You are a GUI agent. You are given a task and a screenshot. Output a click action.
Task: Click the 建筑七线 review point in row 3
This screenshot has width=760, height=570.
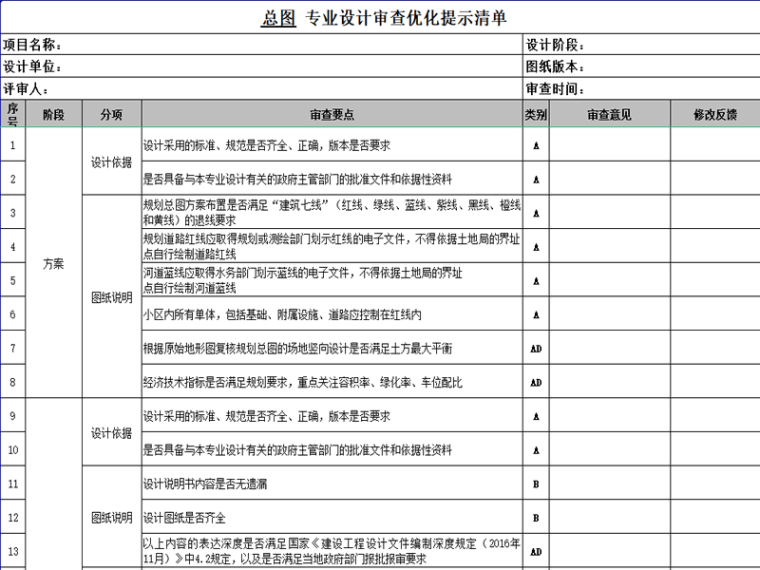point(331,212)
